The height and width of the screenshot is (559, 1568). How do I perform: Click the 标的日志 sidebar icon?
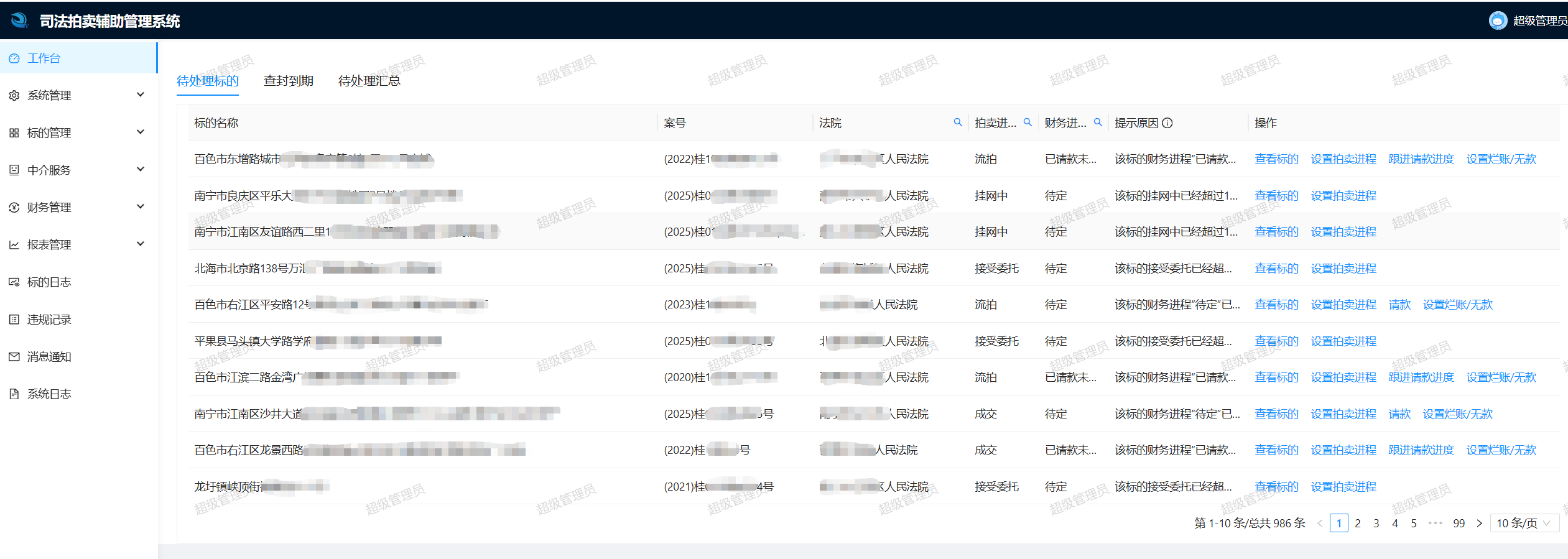click(x=14, y=282)
